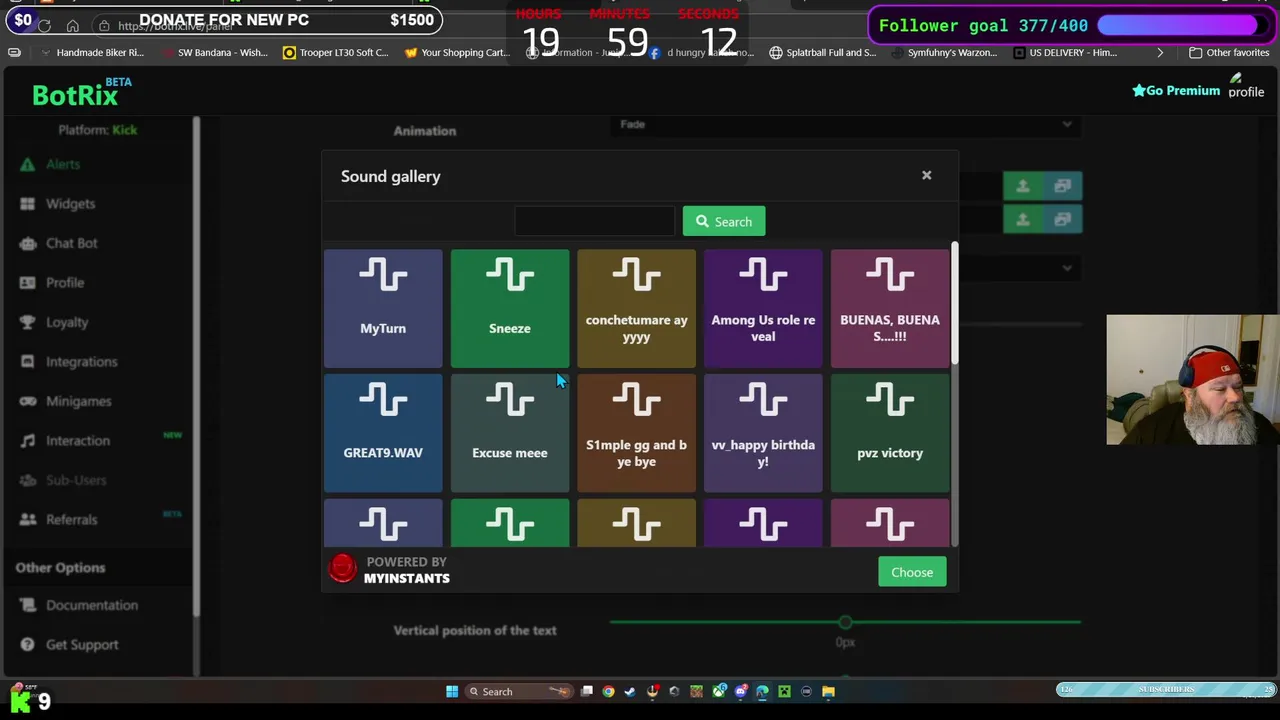
Task: Open Task View on the taskbar
Action: click(x=587, y=691)
